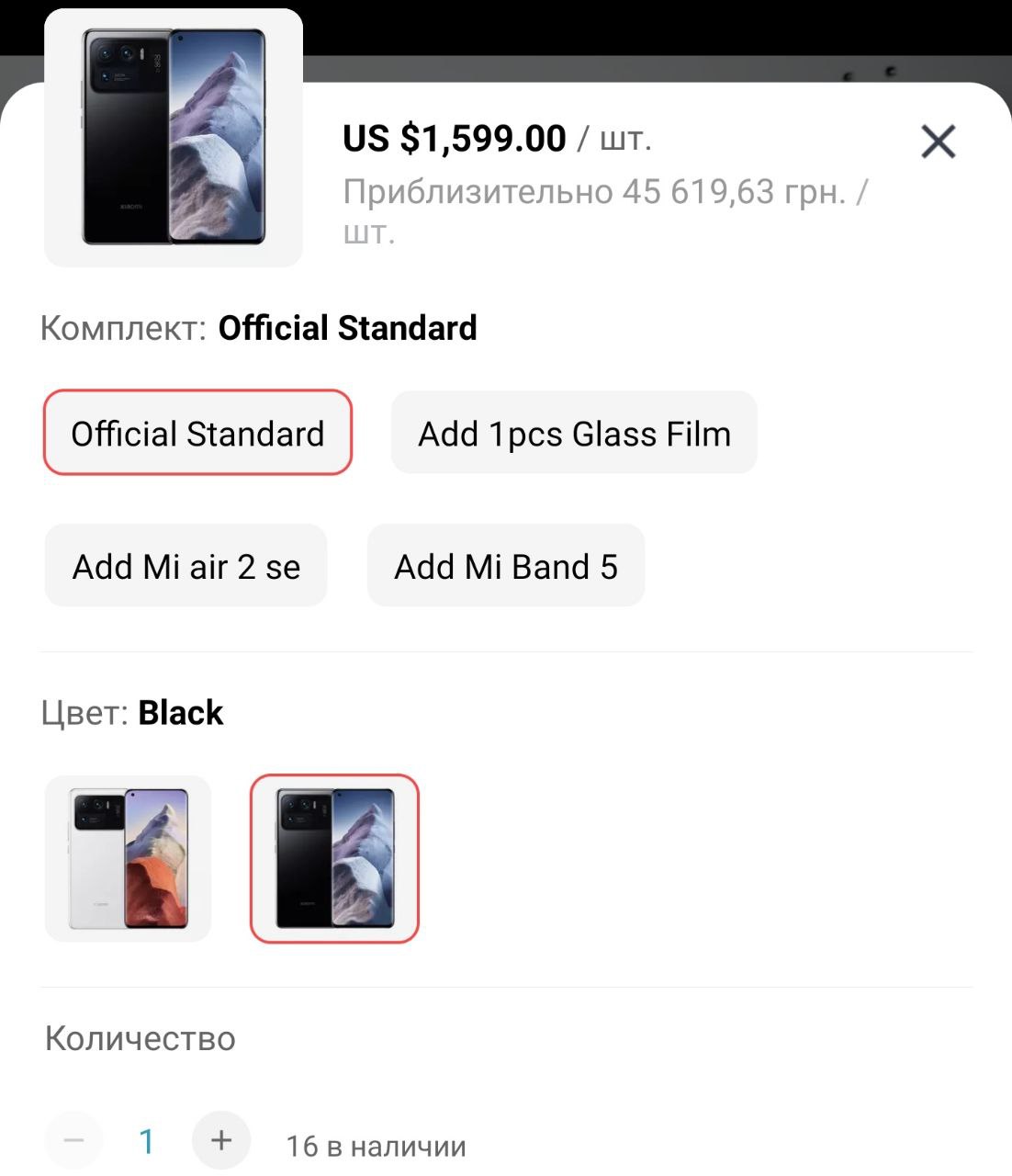Image resolution: width=1012 pixels, height=1176 pixels.
Task: Click the Комплект section label
Action: tap(123, 328)
